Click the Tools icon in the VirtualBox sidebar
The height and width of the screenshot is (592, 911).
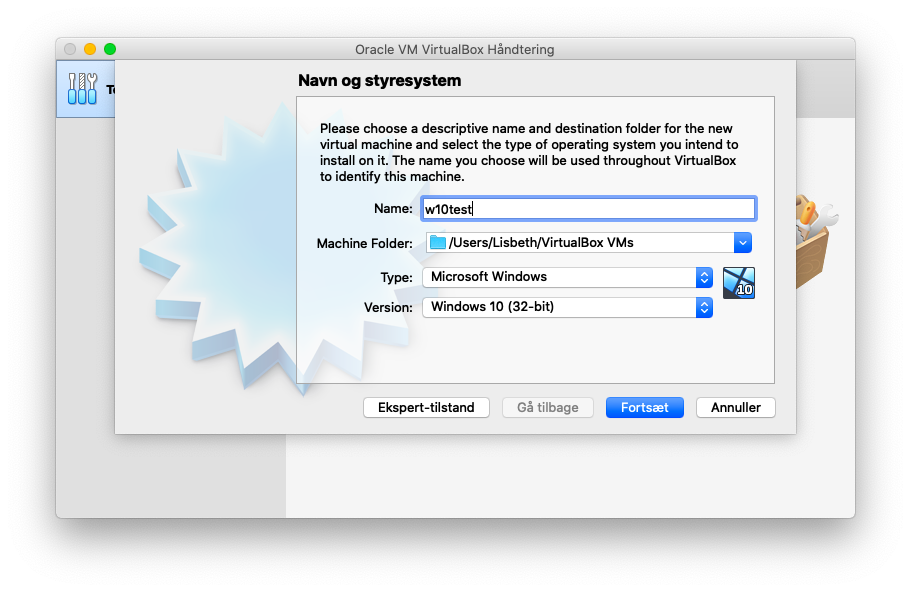pos(83,89)
